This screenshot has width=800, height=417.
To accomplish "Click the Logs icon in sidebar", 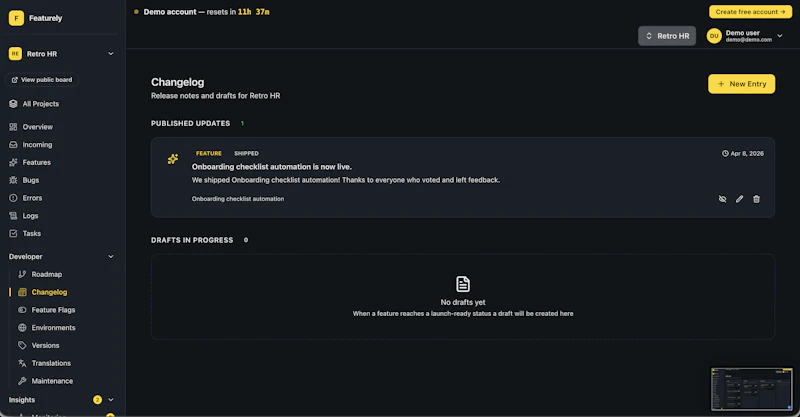I will click(13, 215).
